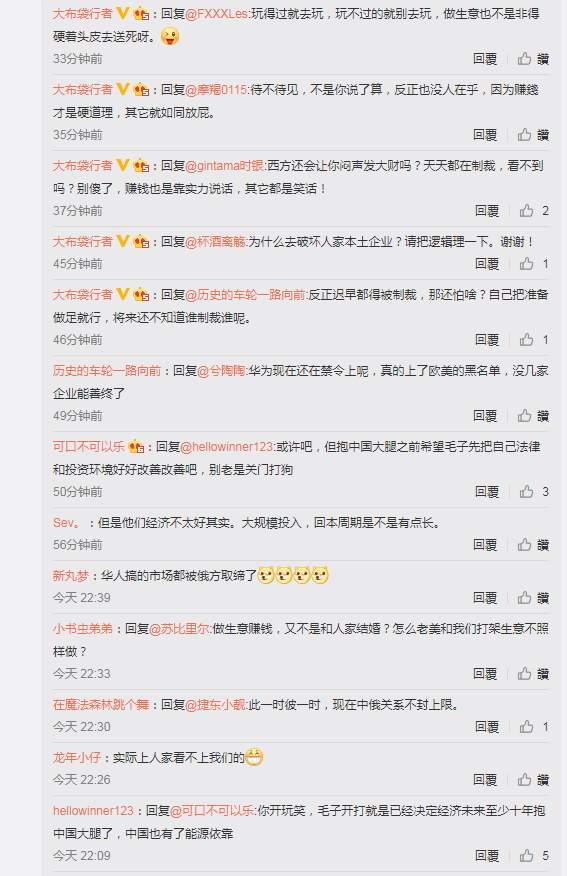Open 历史的车轮一路向前's profile from the 49分钟前 comment

(107, 371)
